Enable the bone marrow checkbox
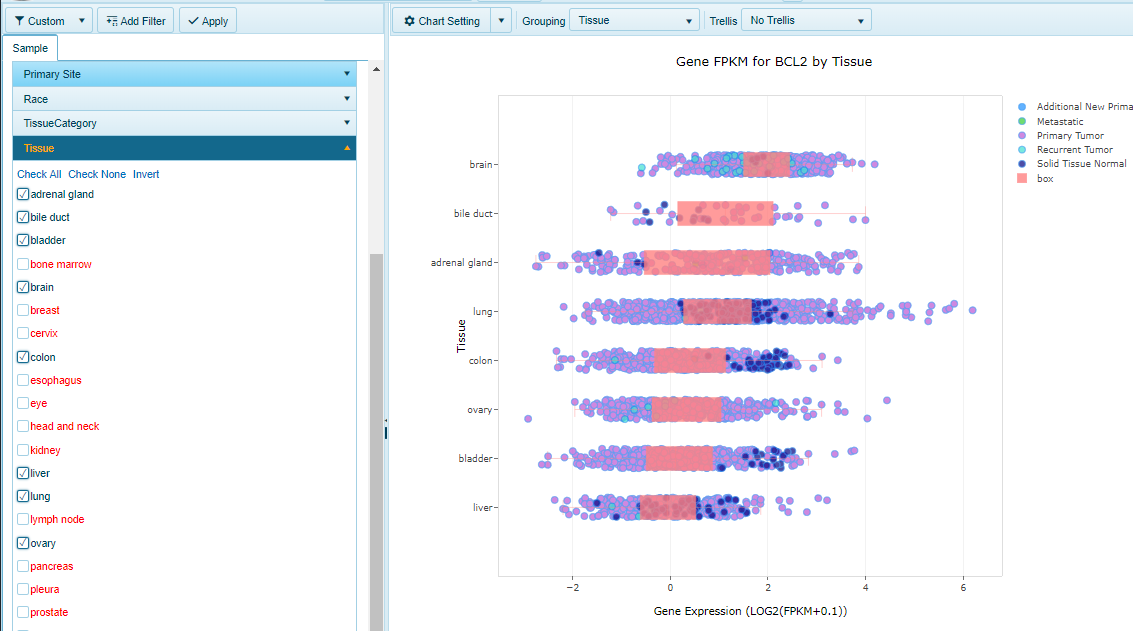 click(x=23, y=264)
